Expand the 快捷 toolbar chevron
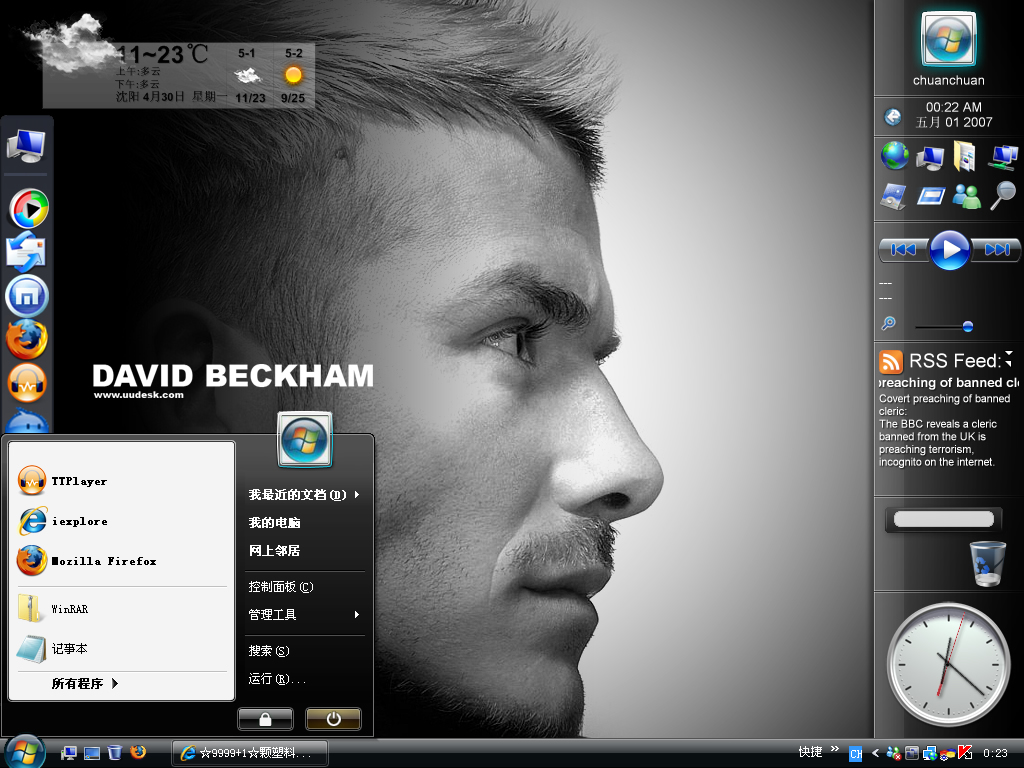Viewport: 1024px width, 768px height. [x=835, y=748]
